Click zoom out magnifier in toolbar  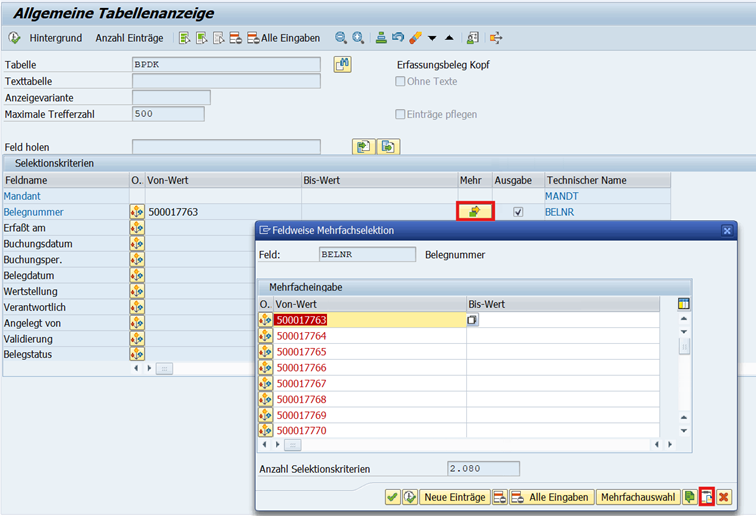[x=341, y=38]
